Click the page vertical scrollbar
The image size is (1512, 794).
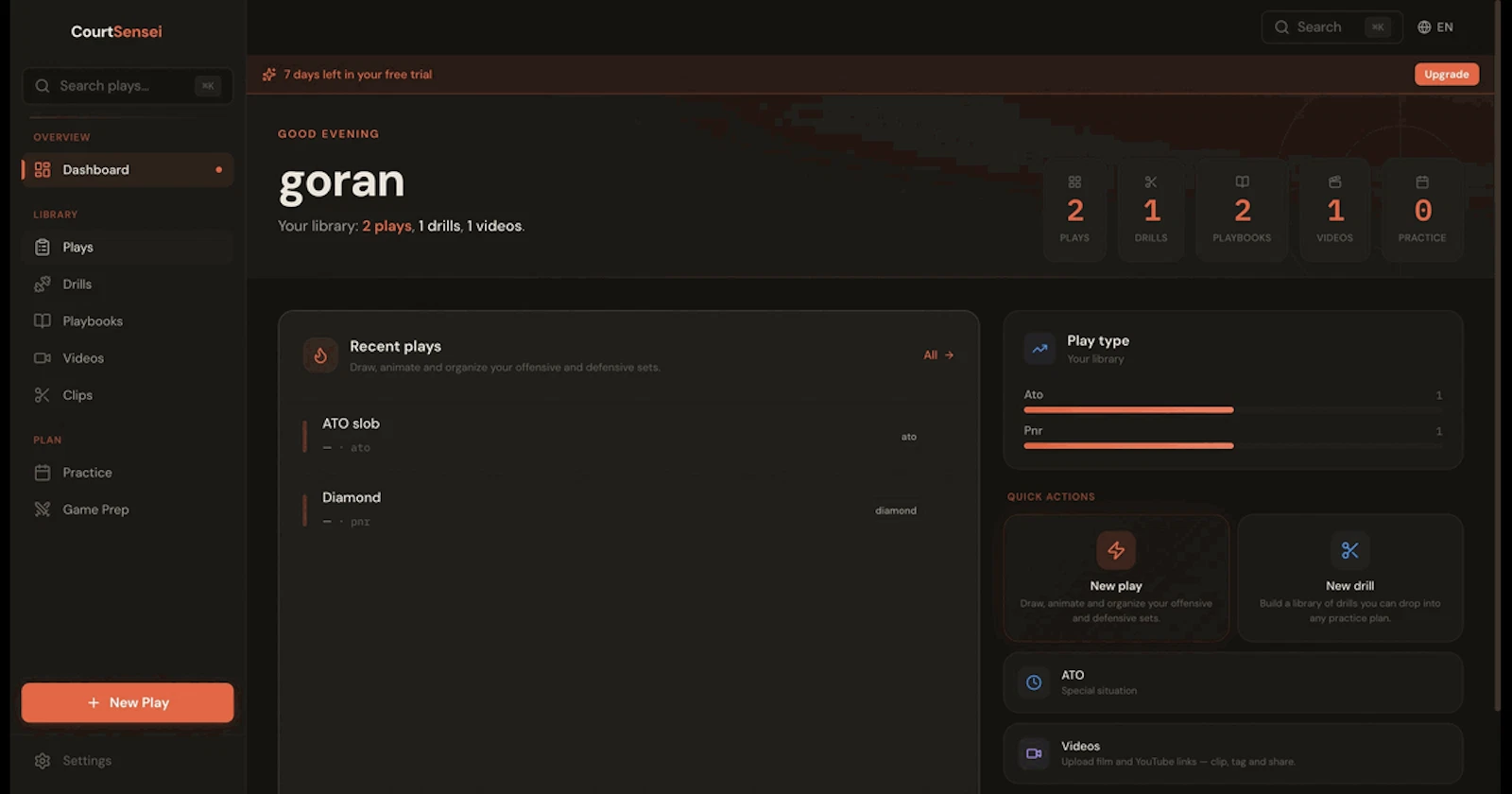point(1497,355)
